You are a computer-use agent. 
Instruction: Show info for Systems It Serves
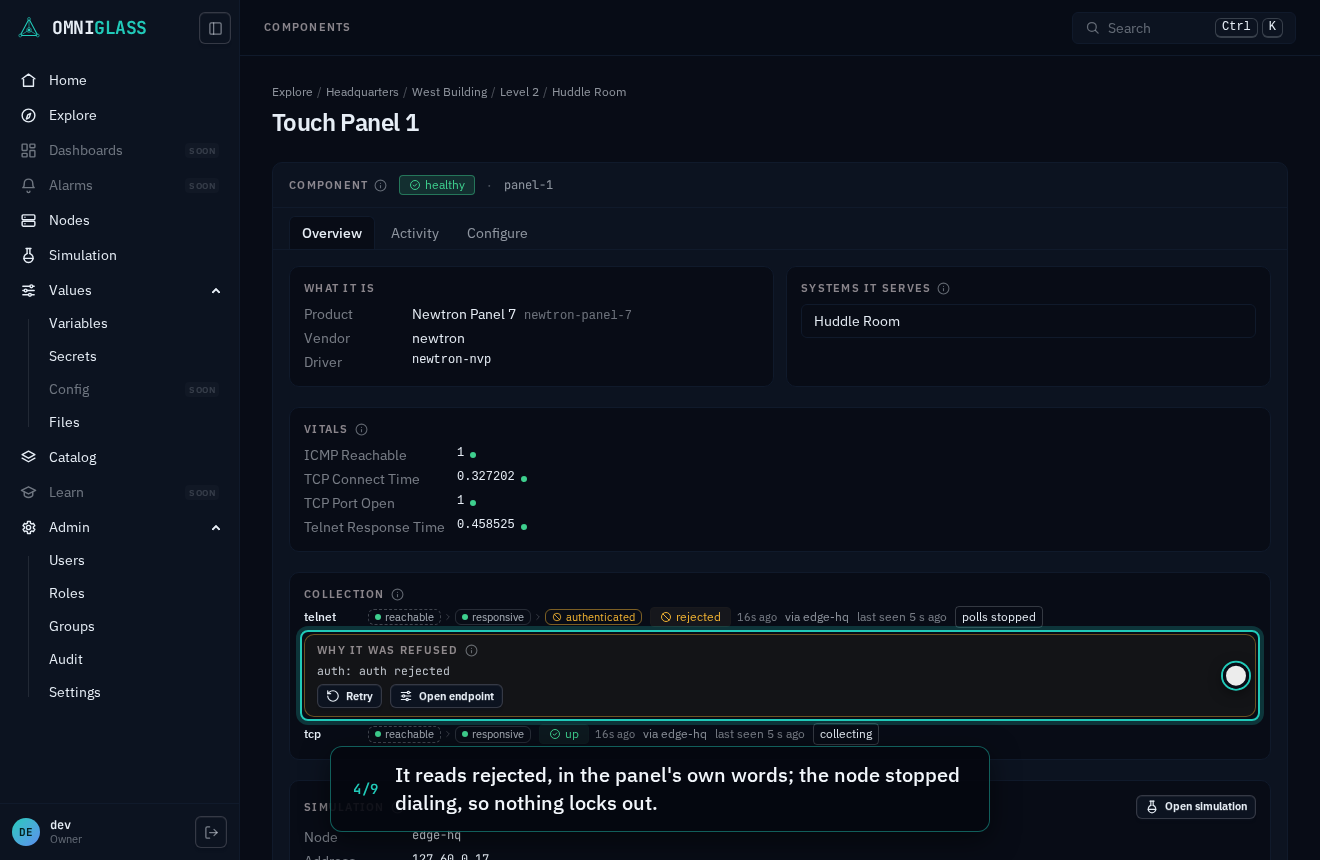pyautogui.click(x=943, y=288)
